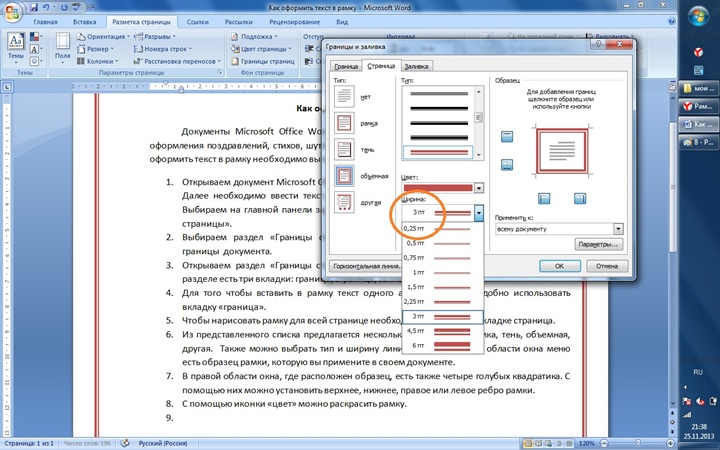Open the Параметры страницы dialog launcher
The height and width of the screenshot is (450, 720).
coord(219,73)
